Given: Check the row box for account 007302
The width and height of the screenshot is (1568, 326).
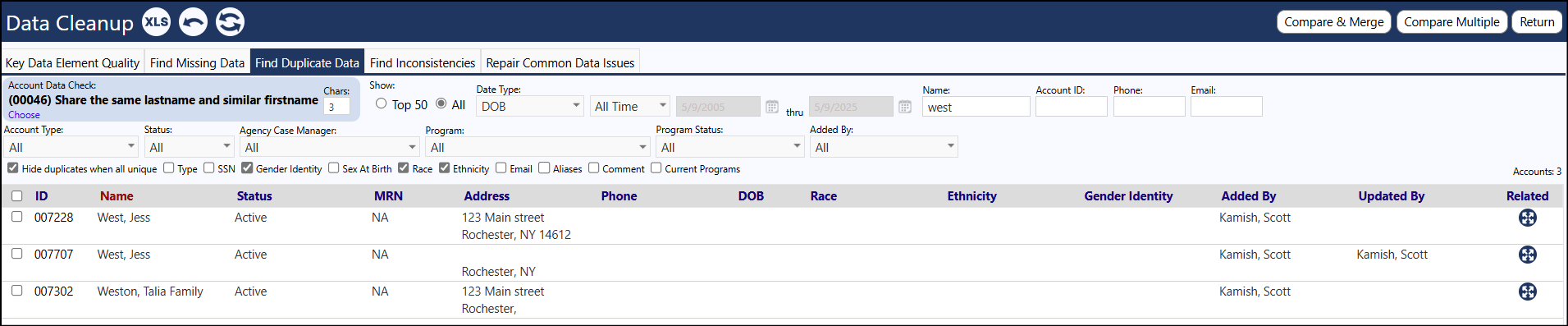Looking at the screenshot, I should point(17,291).
